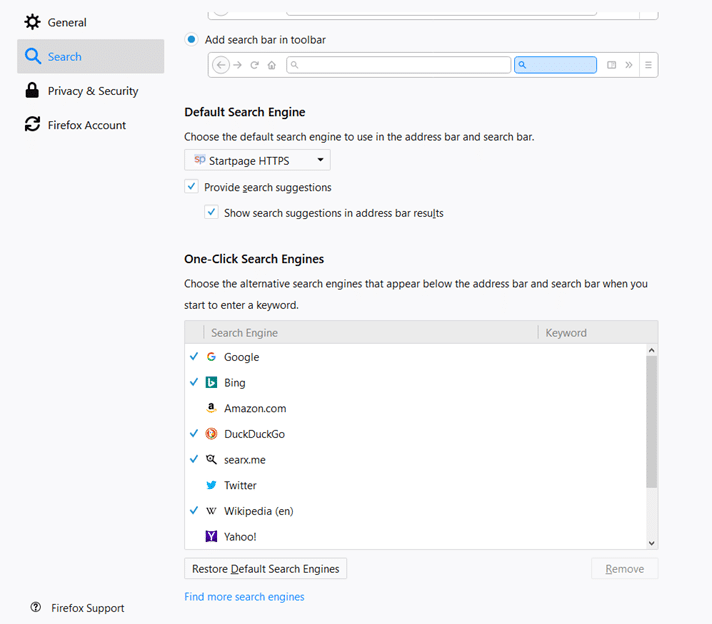Screen dimensions: 712x624
Task: Click the reload icon in toolbar preview
Action: point(254,65)
